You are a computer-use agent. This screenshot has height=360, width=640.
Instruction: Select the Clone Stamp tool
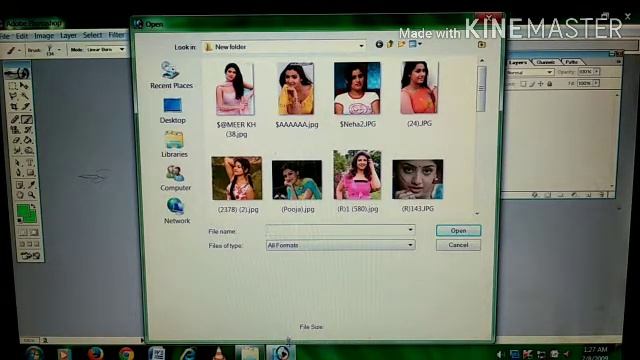[15, 130]
